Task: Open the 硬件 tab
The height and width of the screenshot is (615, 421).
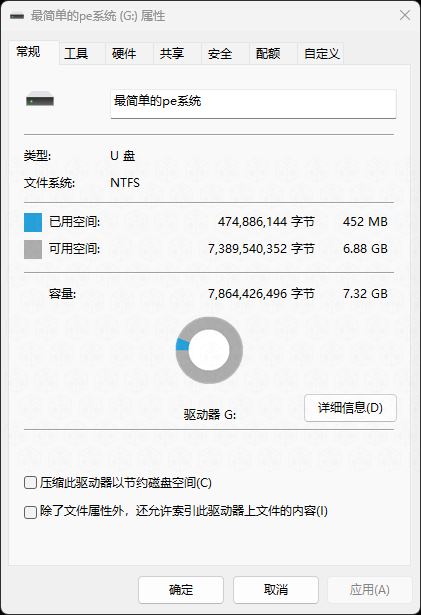Action: pos(124,53)
